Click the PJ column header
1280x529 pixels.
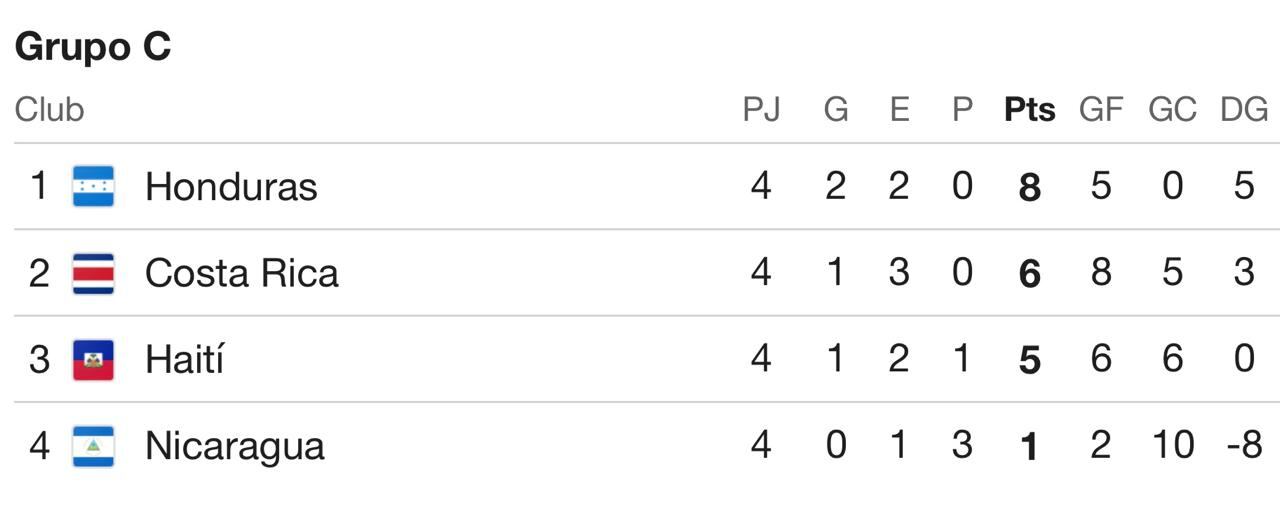761,109
